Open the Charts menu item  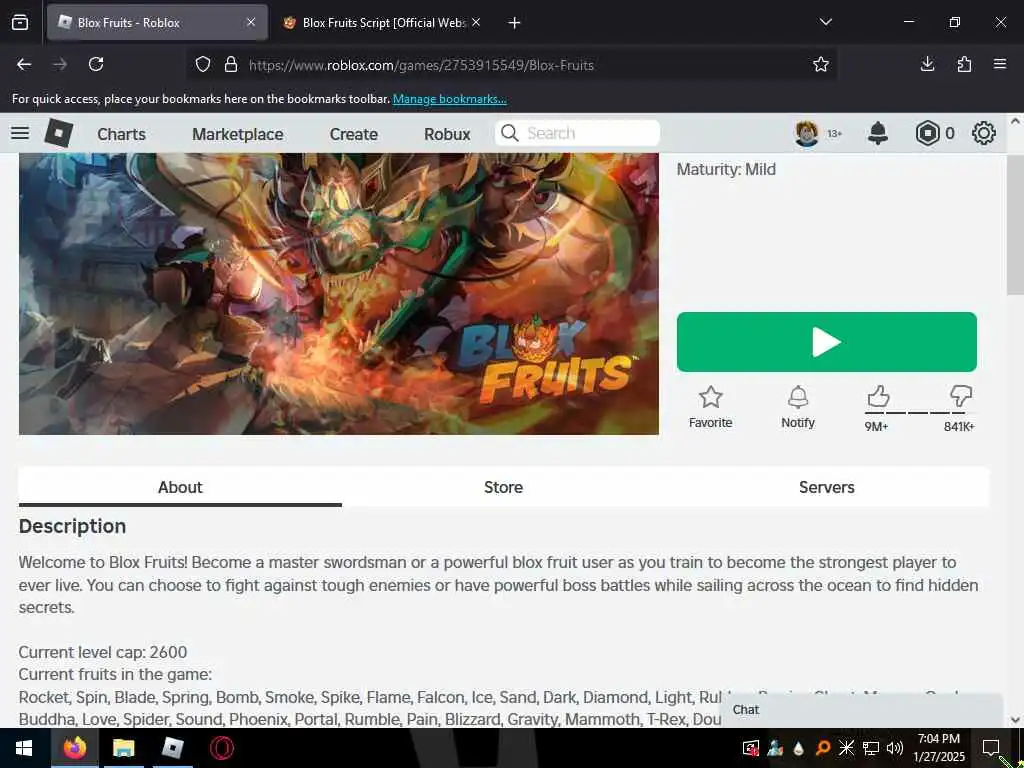(x=121, y=134)
